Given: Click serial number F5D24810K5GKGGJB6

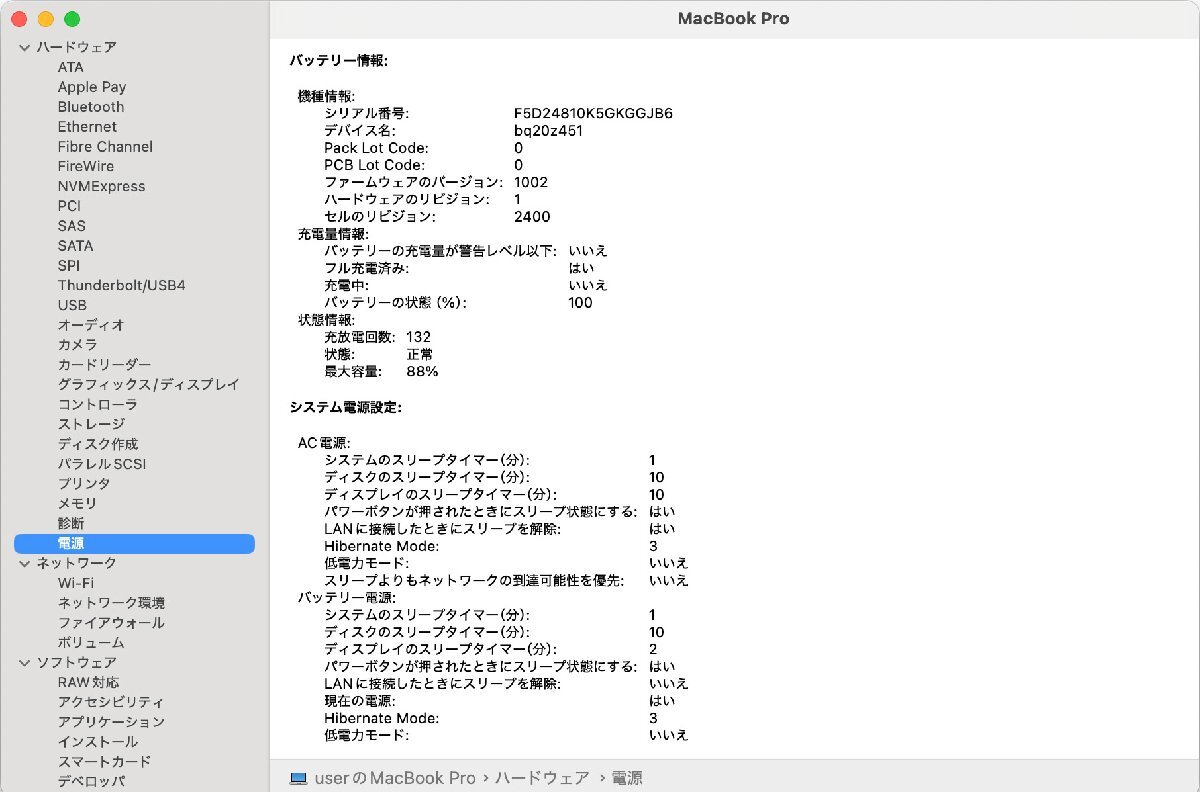Looking at the screenshot, I should [593, 113].
